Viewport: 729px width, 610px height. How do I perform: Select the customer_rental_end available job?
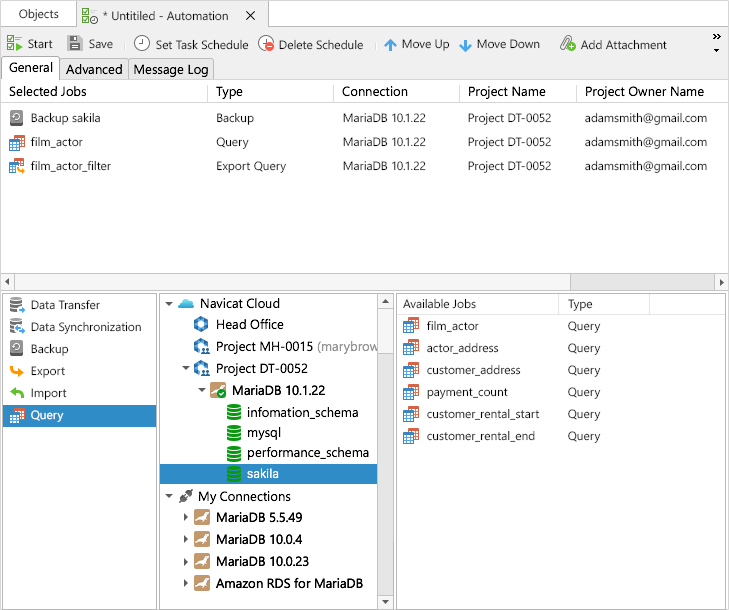[x=560, y=436]
